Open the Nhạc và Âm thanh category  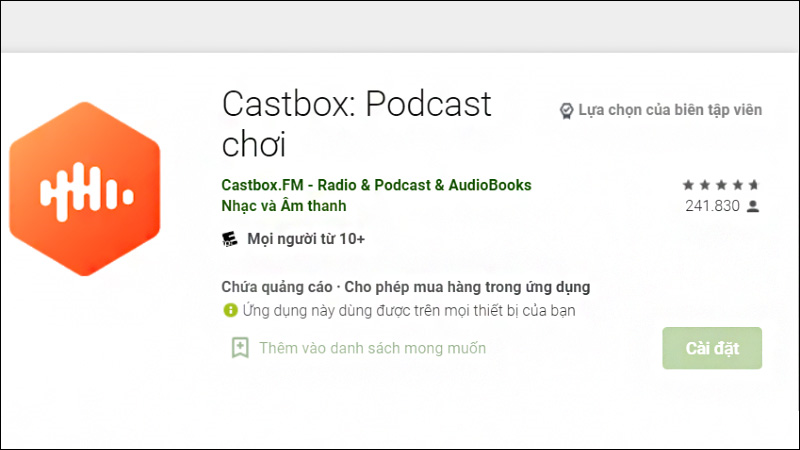click(284, 206)
